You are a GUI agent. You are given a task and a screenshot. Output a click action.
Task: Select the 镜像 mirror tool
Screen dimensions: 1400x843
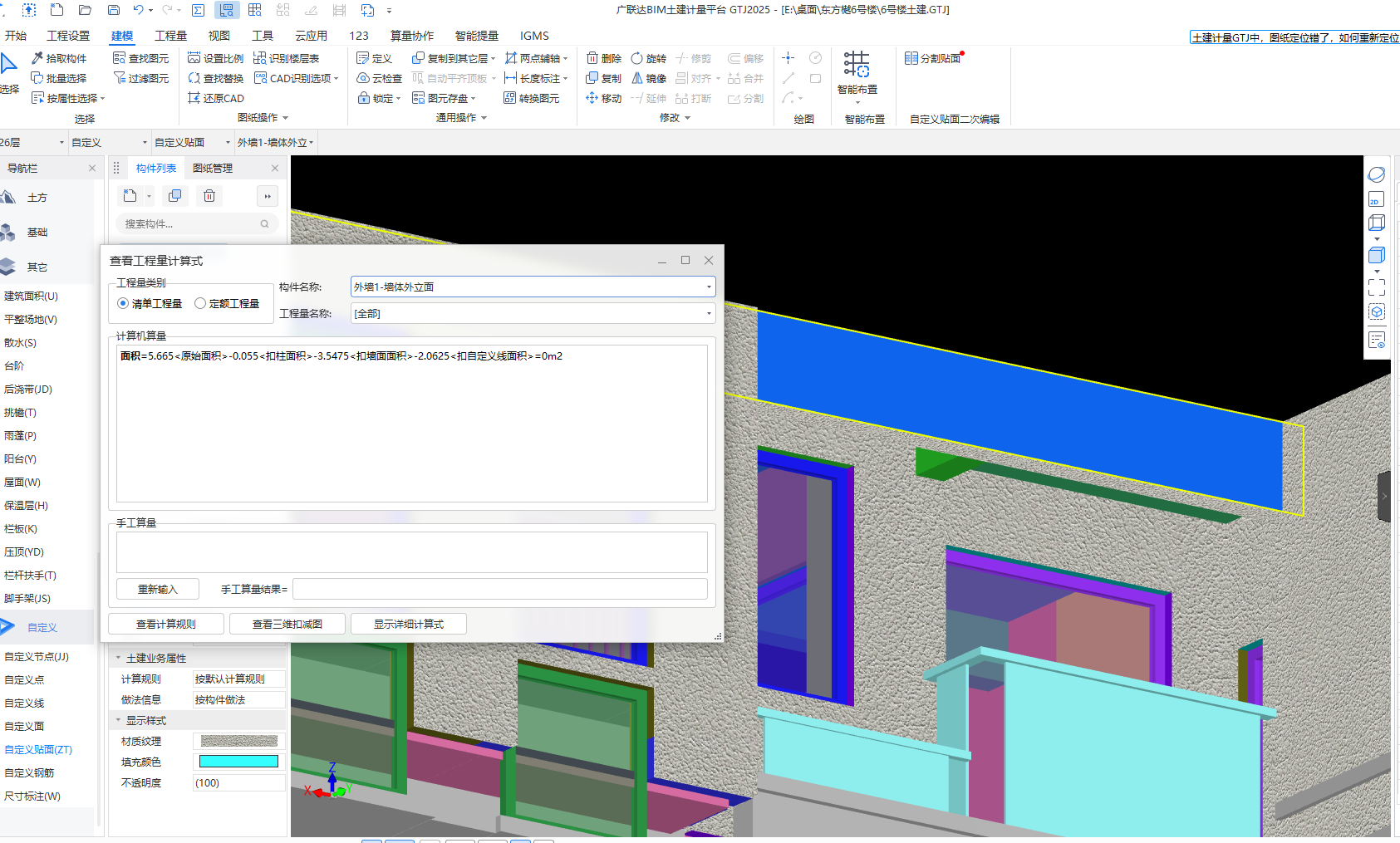(649, 78)
